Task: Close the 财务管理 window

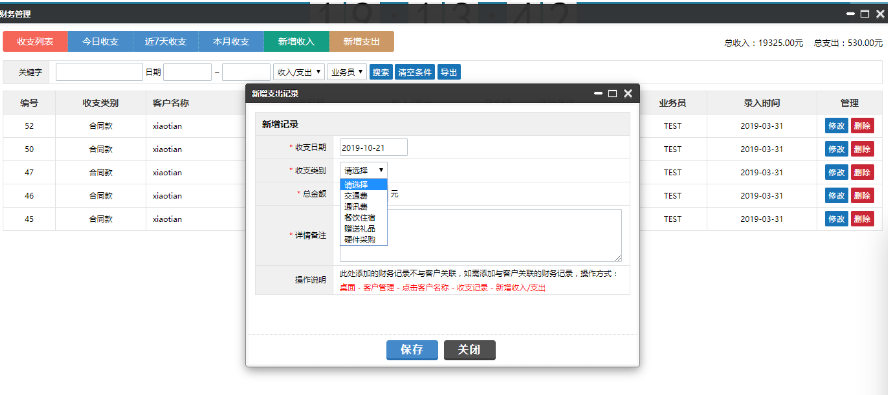Action: pyautogui.click(x=879, y=14)
